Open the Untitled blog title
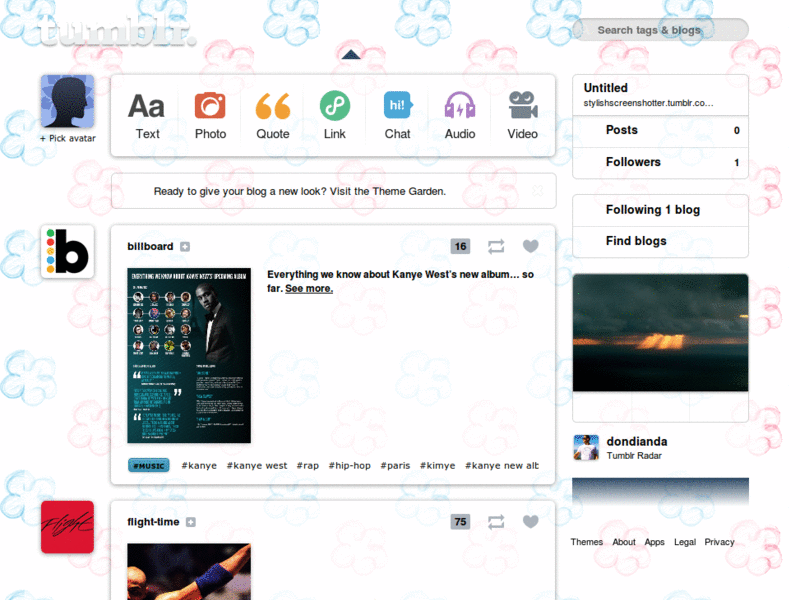Screen dimensions: 800x600 point(606,88)
